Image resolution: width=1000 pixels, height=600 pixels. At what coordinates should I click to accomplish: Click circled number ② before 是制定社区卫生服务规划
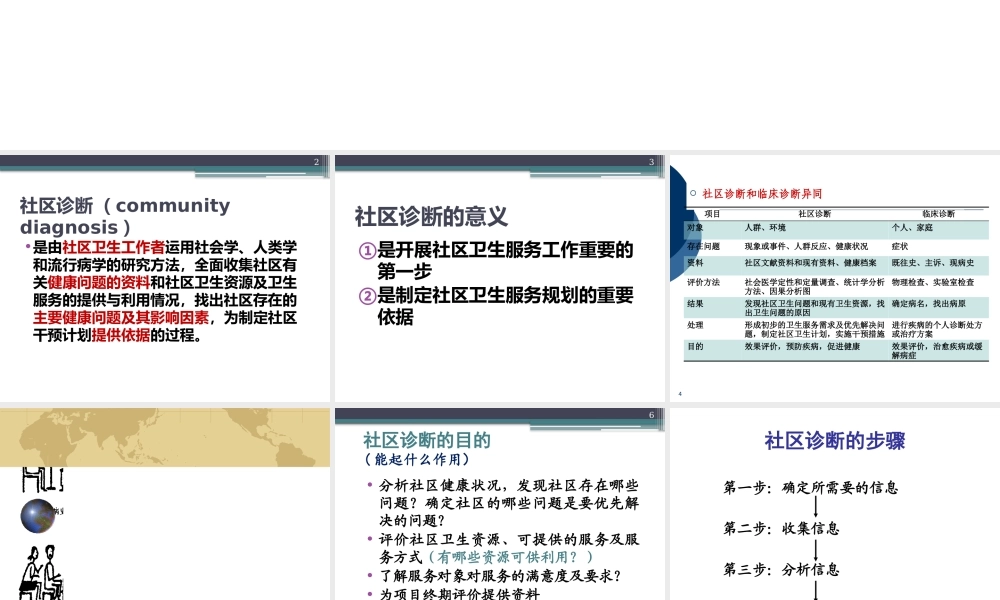(x=365, y=296)
